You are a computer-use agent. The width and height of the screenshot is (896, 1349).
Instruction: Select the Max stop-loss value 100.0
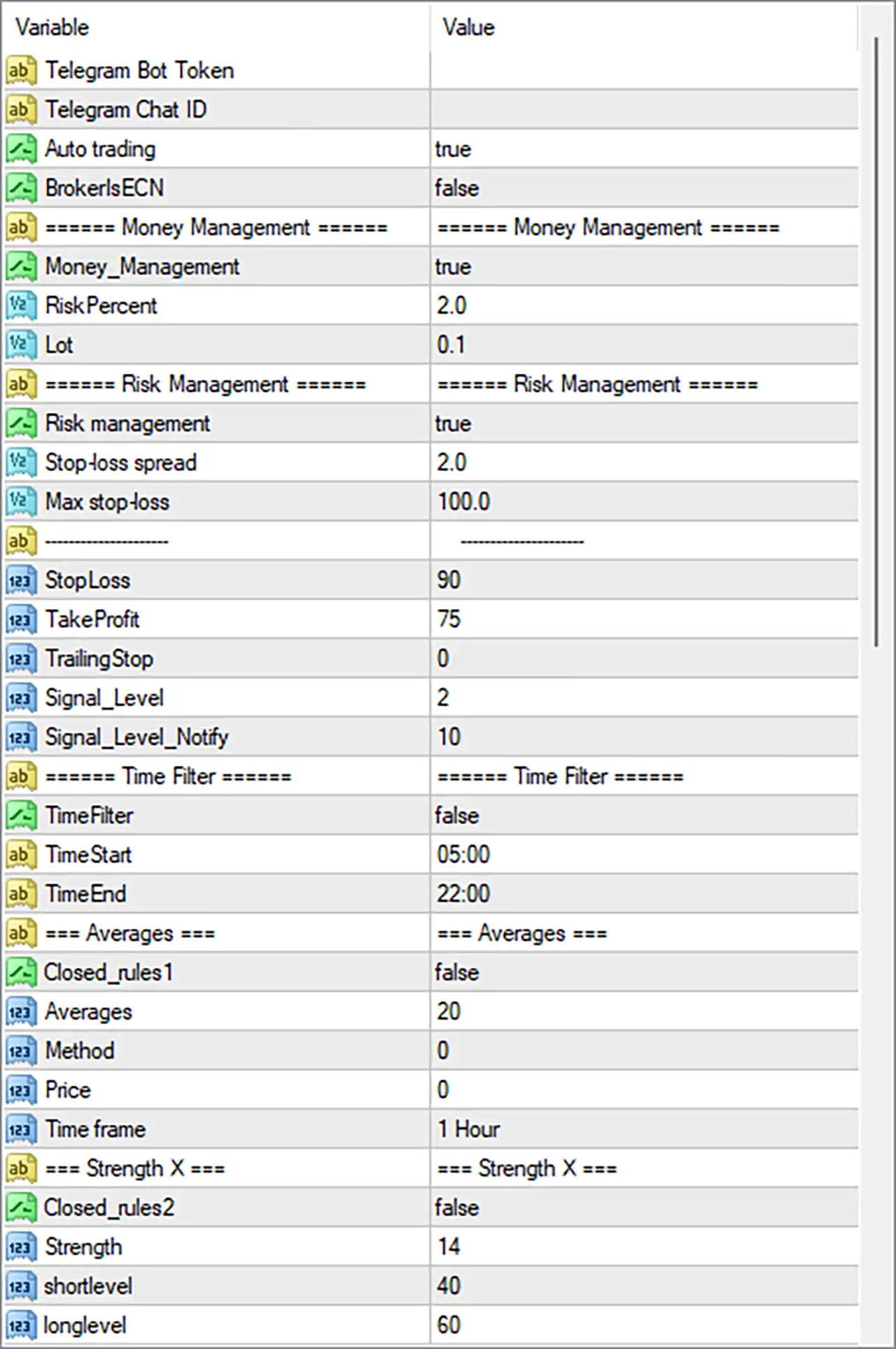click(463, 502)
